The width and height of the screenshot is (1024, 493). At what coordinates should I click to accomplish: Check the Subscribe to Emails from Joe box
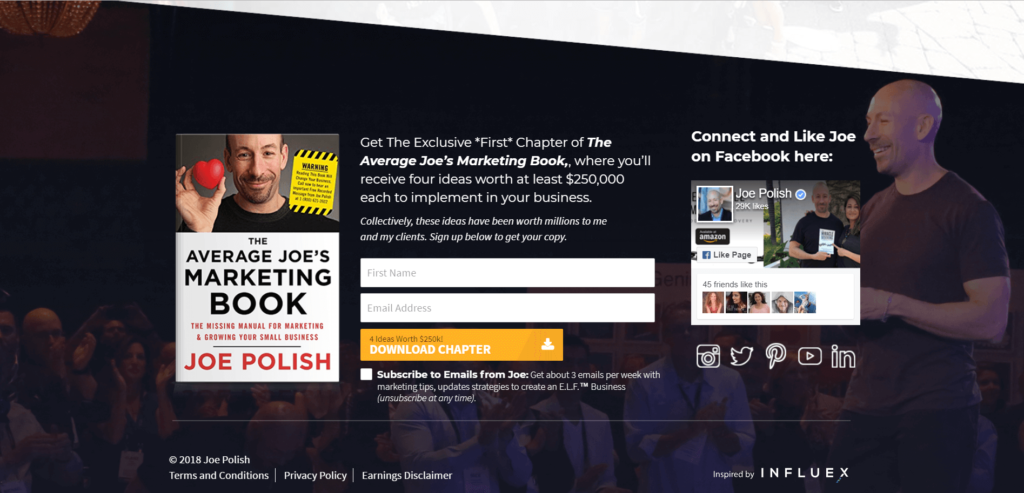coord(366,375)
